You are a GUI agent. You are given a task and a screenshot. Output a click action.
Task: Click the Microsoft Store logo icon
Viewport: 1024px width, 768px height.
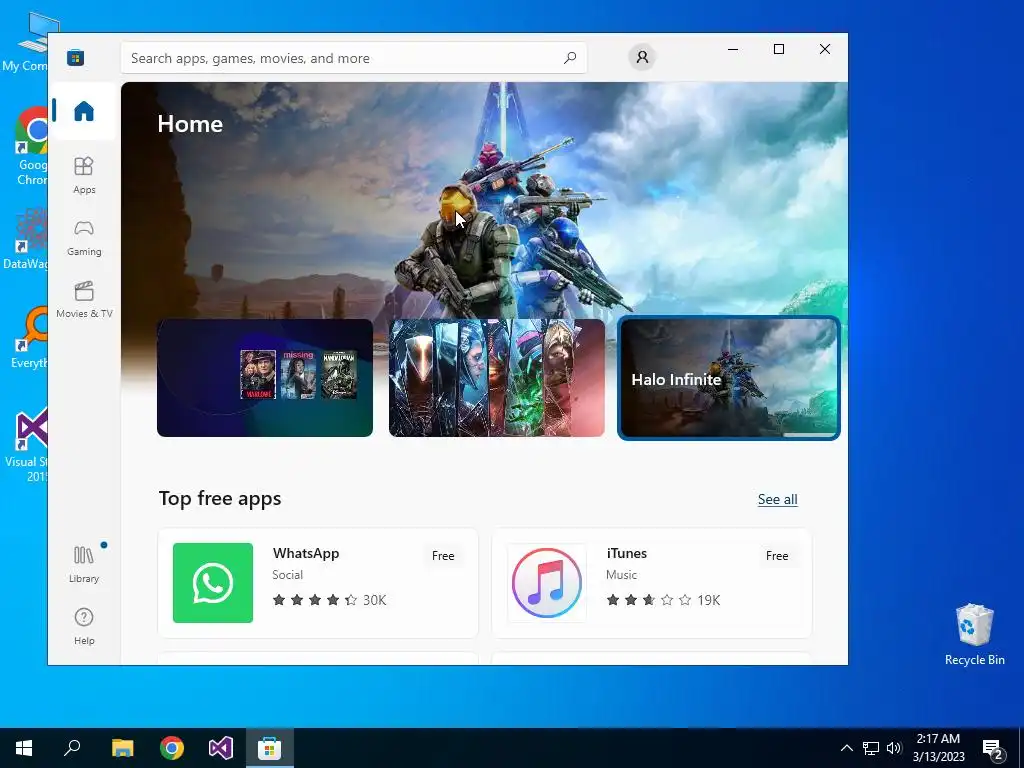point(76,57)
